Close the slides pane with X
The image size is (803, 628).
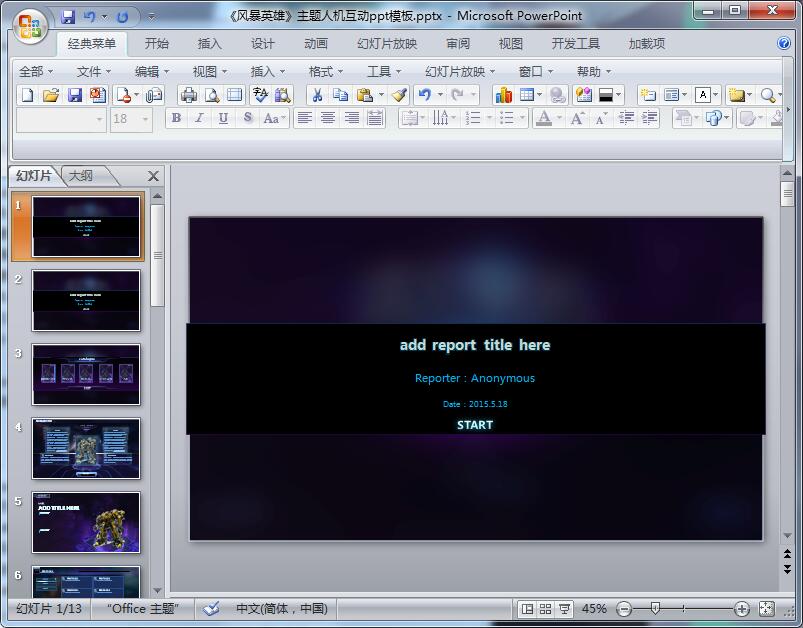[x=153, y=176]
